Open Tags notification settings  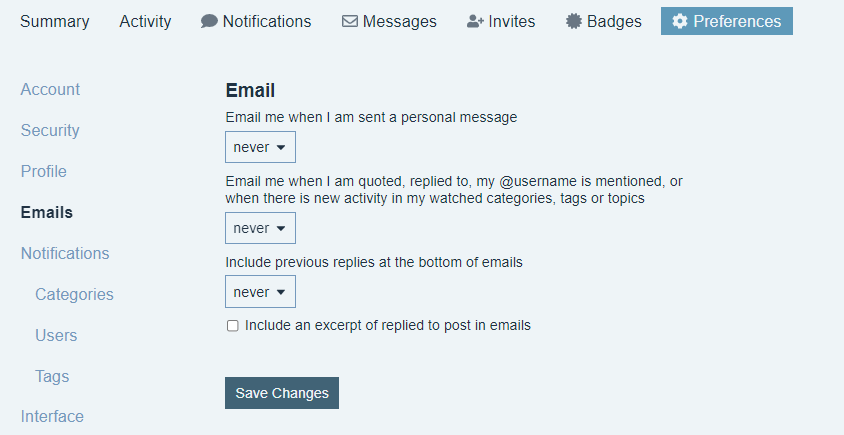point(52,376)
